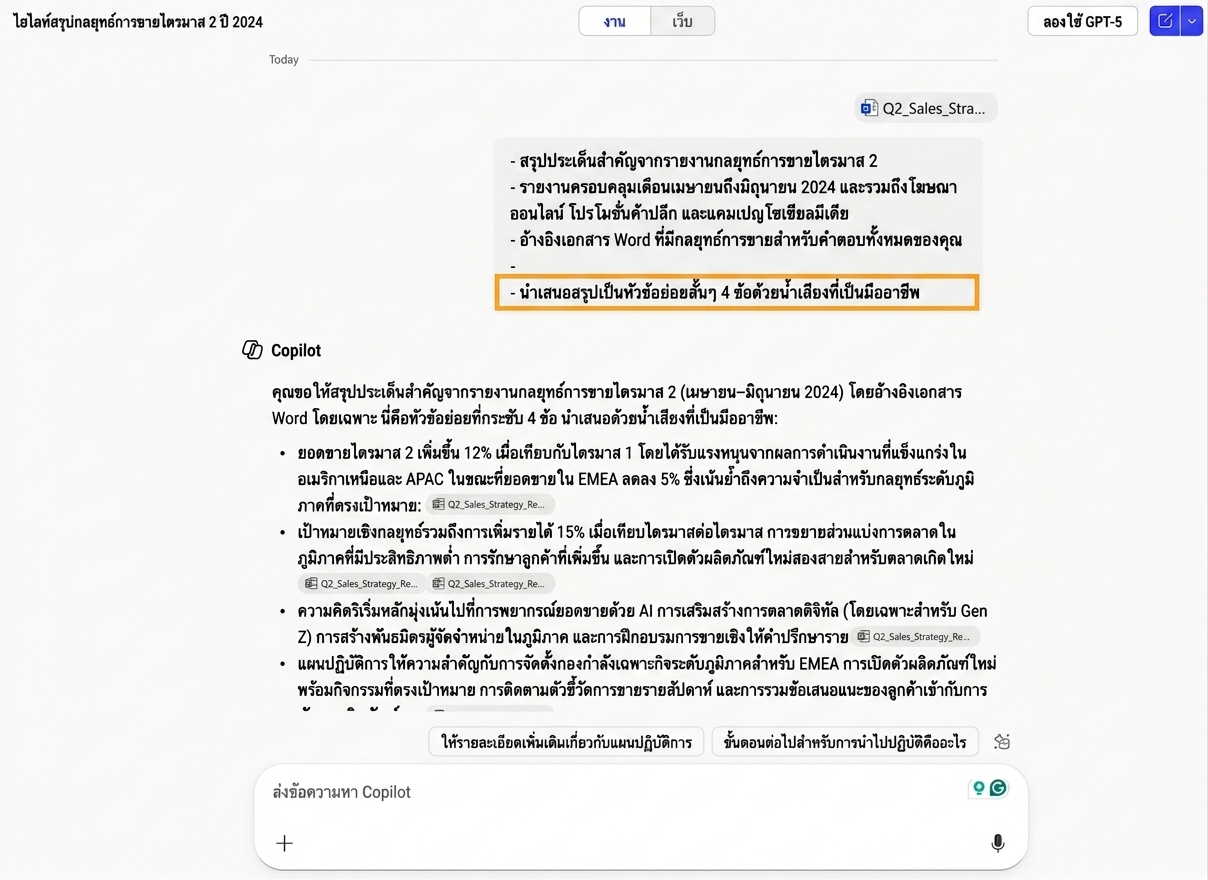The image size is (1208, 880).
Task: Click the Today date label
Action: click(284, 60)
